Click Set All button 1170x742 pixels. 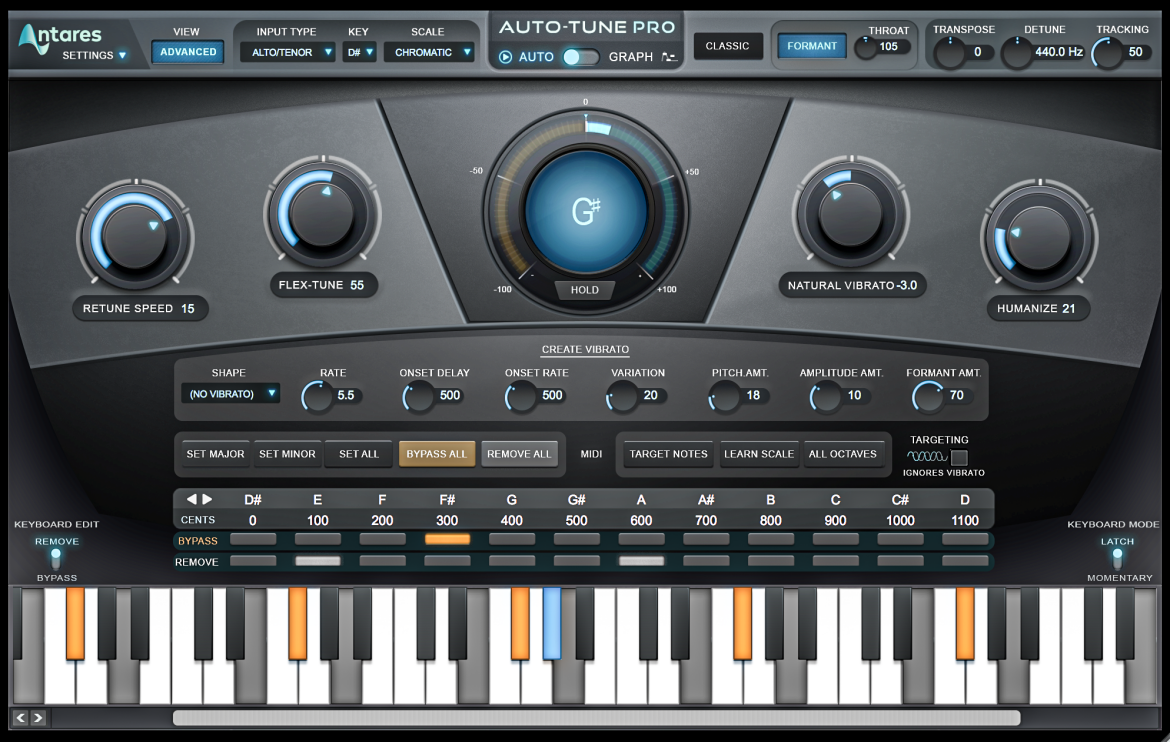pyautogui.click(x=359, y=454)
